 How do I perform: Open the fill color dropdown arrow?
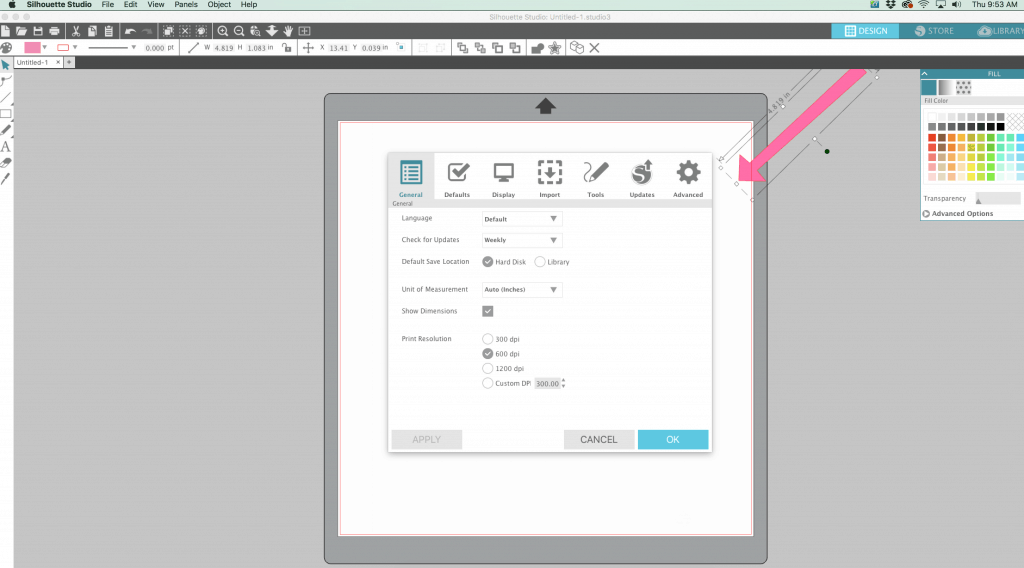tap(44, 48)
